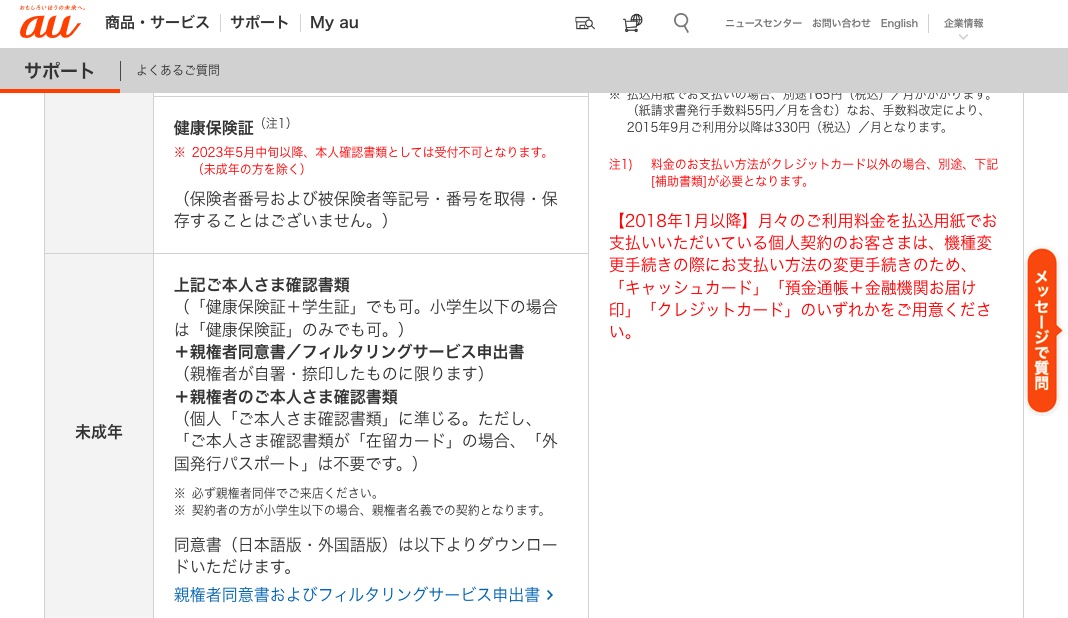Open メッセージで質問 chat button
The image size is (1068, 618).
[1042, 330]
